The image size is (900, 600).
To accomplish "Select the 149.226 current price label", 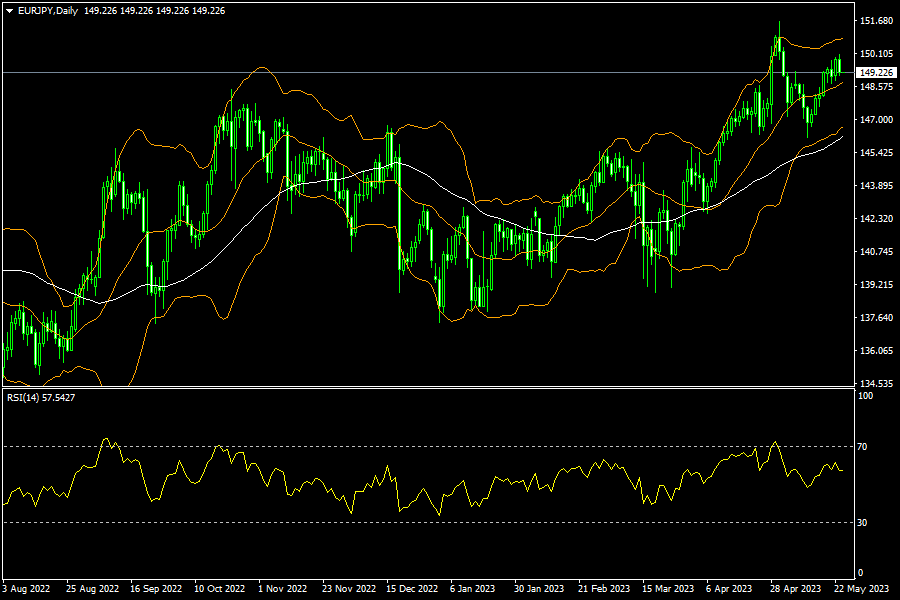I will tap(876, 72).
